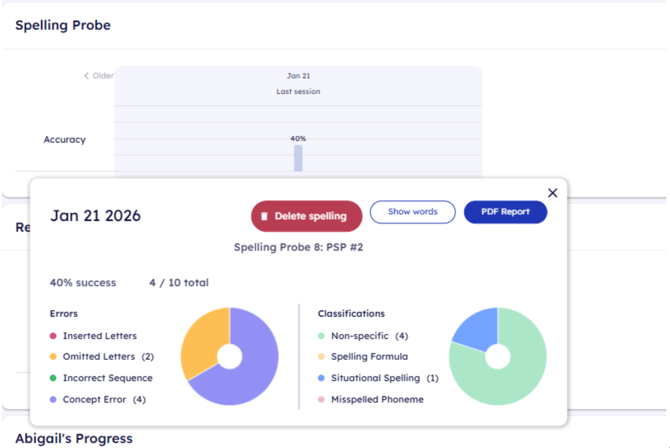Close the session details popup

(552, 193)
